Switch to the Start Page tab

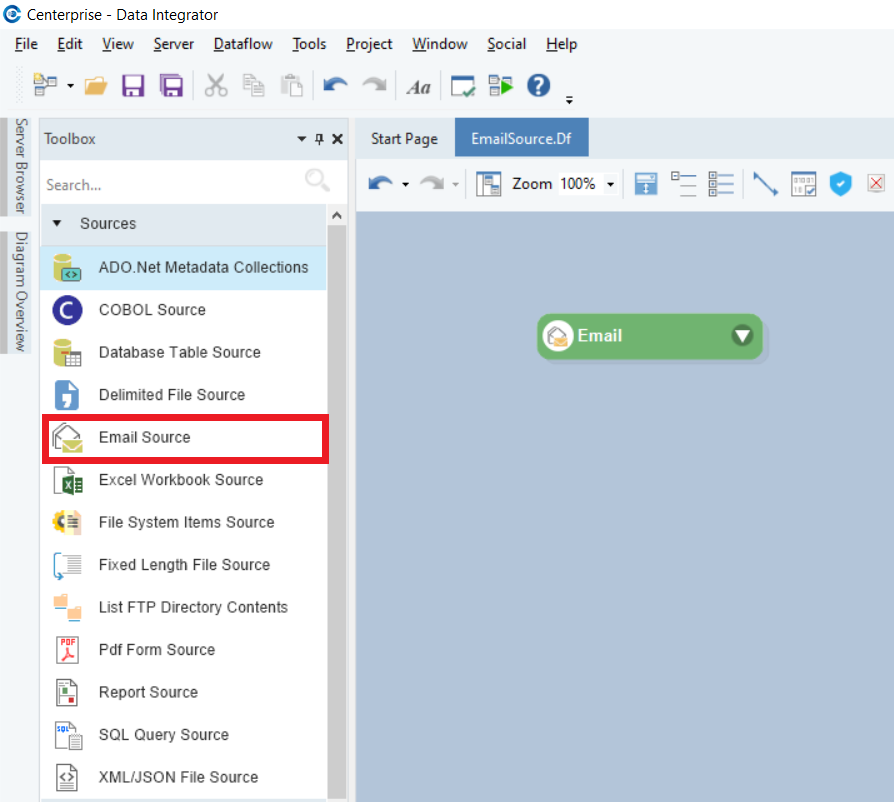pos(404,139)
